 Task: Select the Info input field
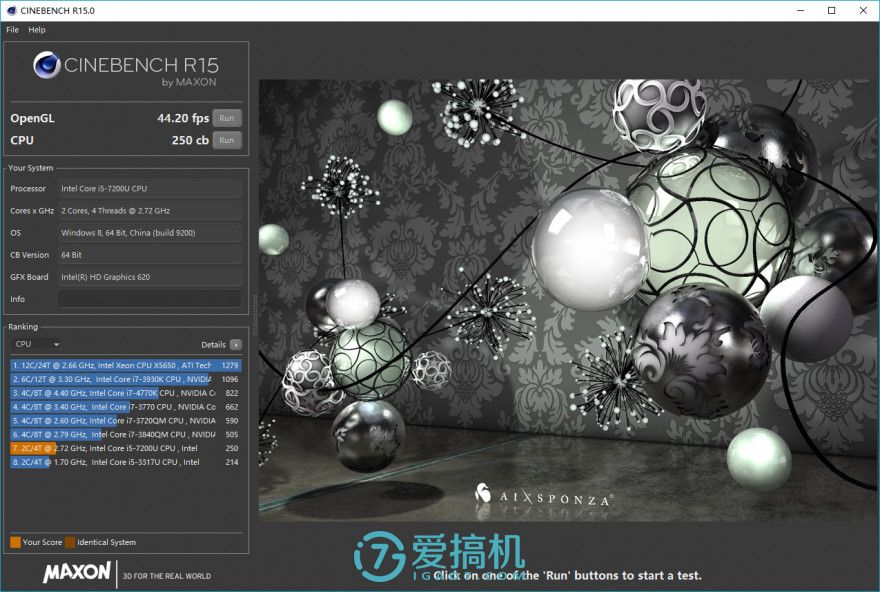[150, 299]
